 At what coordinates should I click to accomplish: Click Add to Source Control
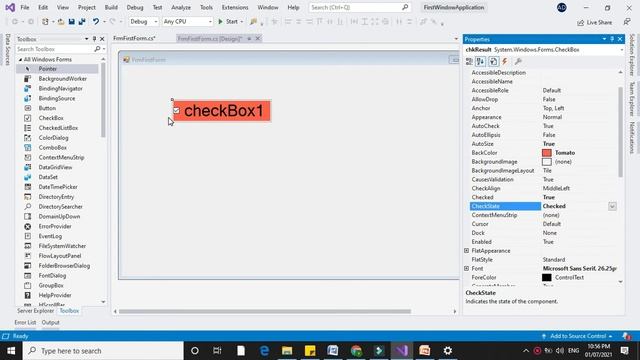pyautogui.click(x=578, y=336)
